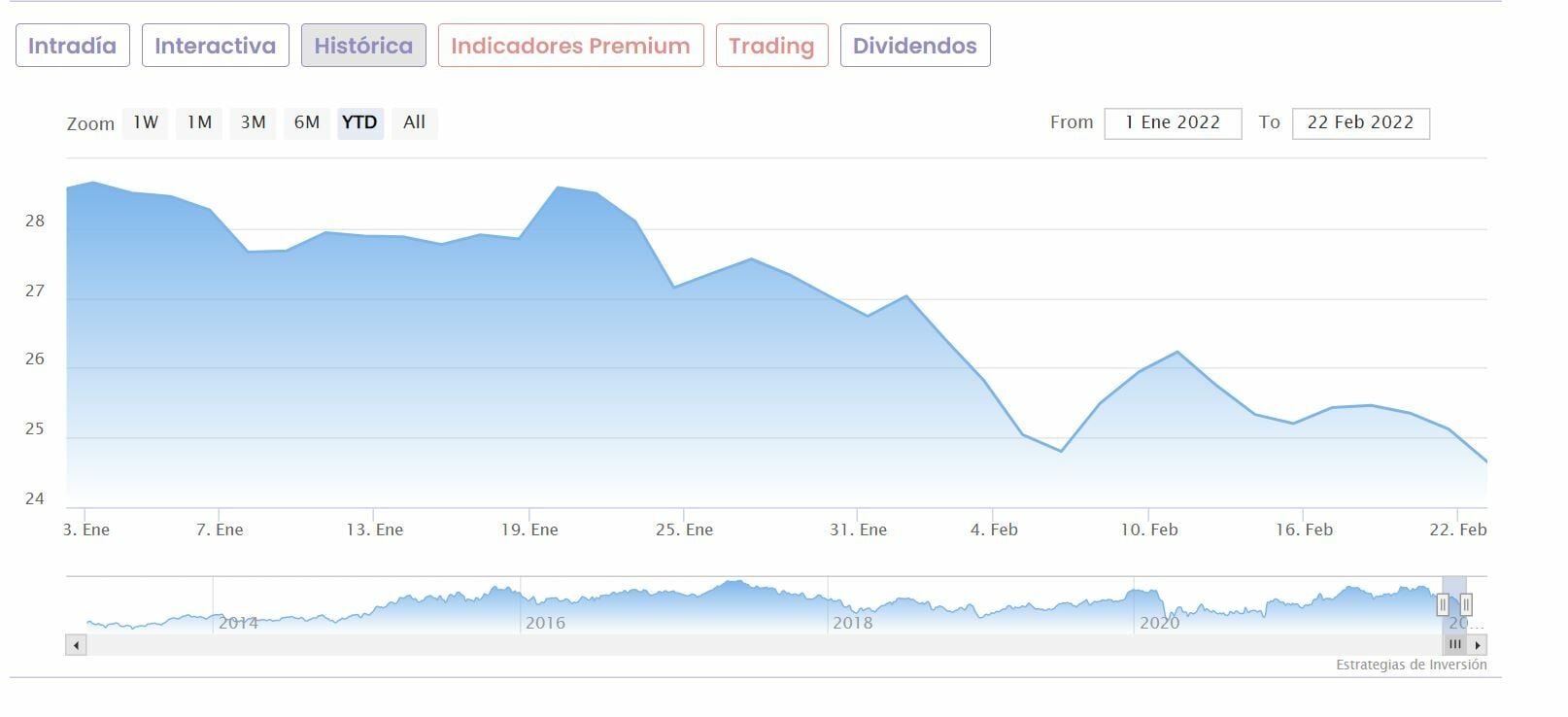
Task: Open Indicadores Premium tab
Action: coord(570,46)
